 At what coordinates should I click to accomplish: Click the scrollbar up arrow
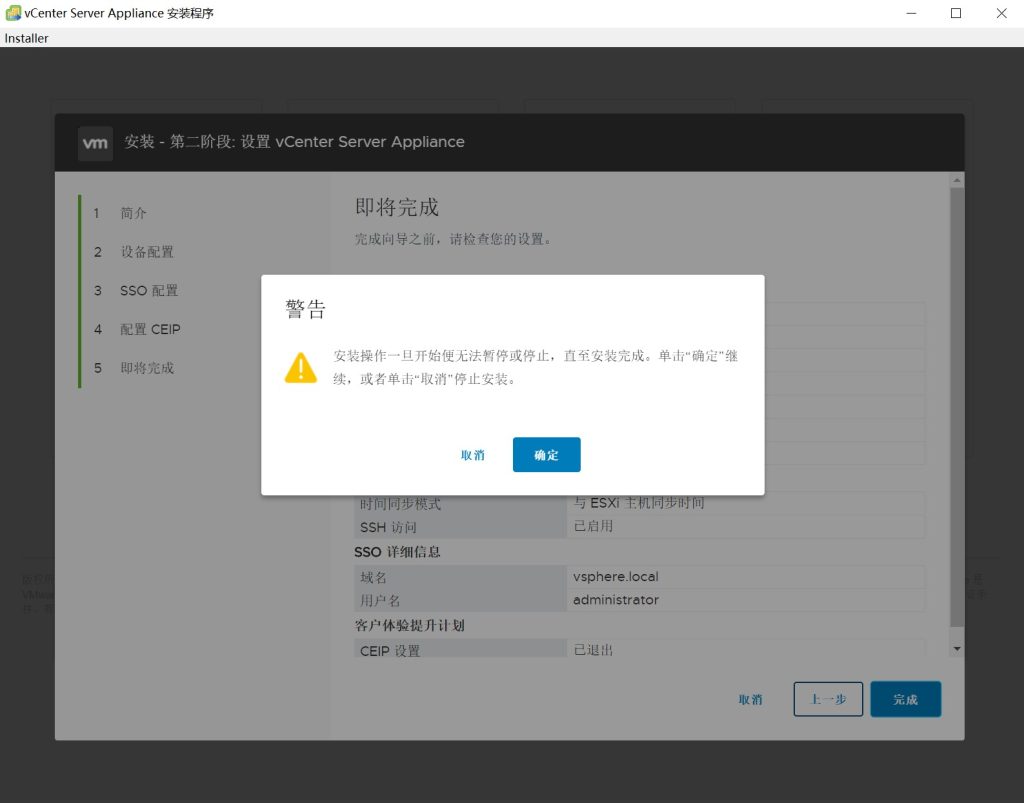point(957,180)
